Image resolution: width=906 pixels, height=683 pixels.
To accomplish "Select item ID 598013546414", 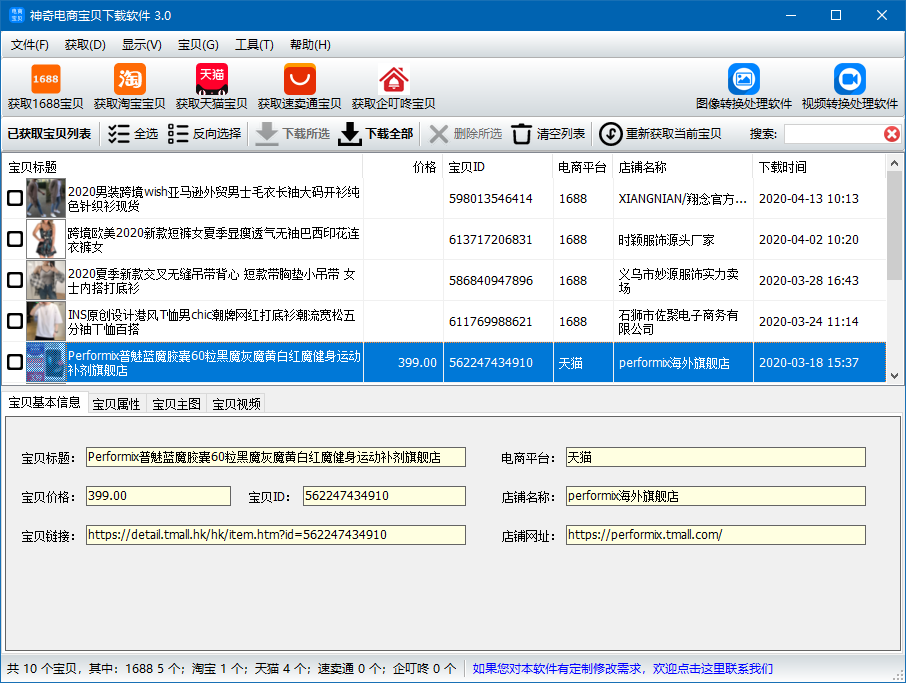I will click(x=491, y=199).
